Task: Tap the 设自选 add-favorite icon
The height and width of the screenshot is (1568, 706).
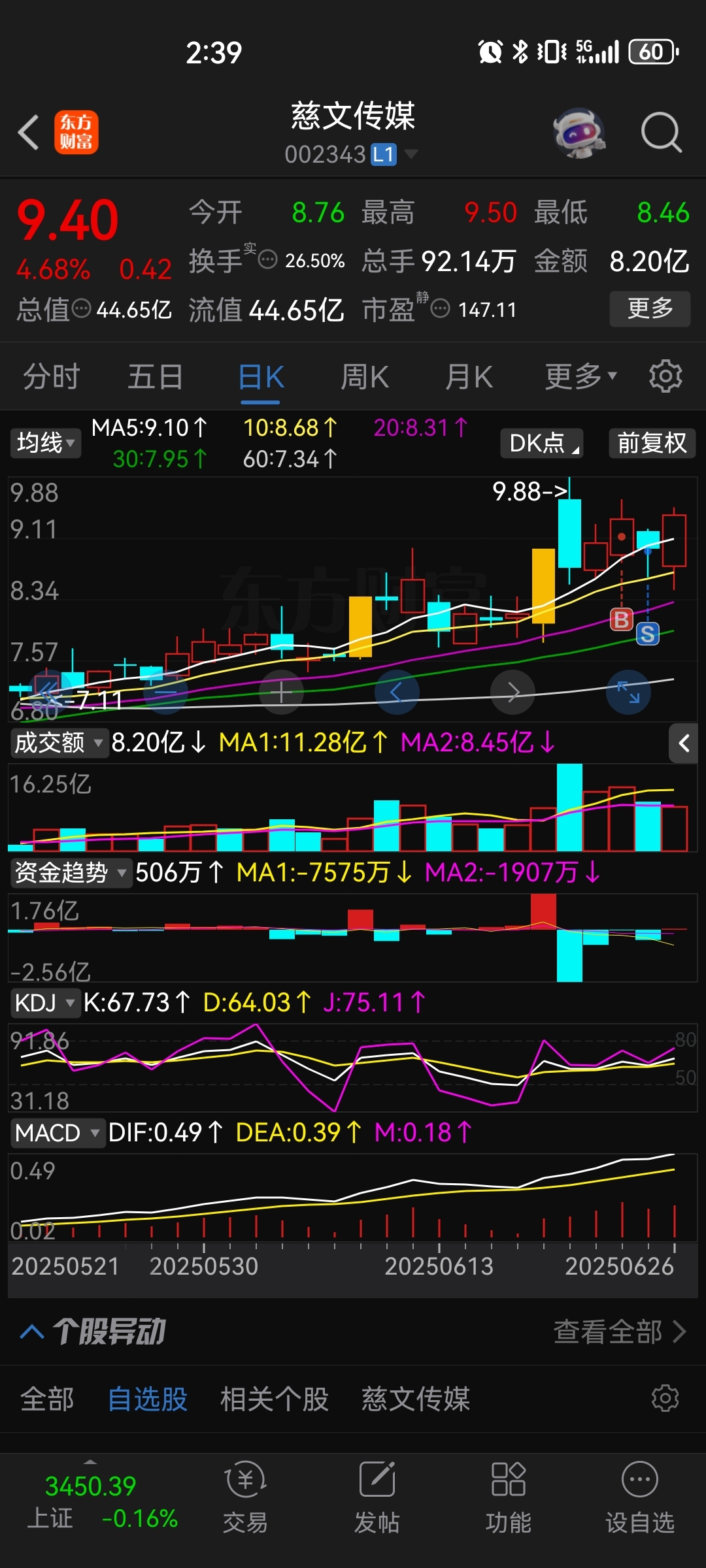Action: pyautogui.click(x=640, y=1497)
